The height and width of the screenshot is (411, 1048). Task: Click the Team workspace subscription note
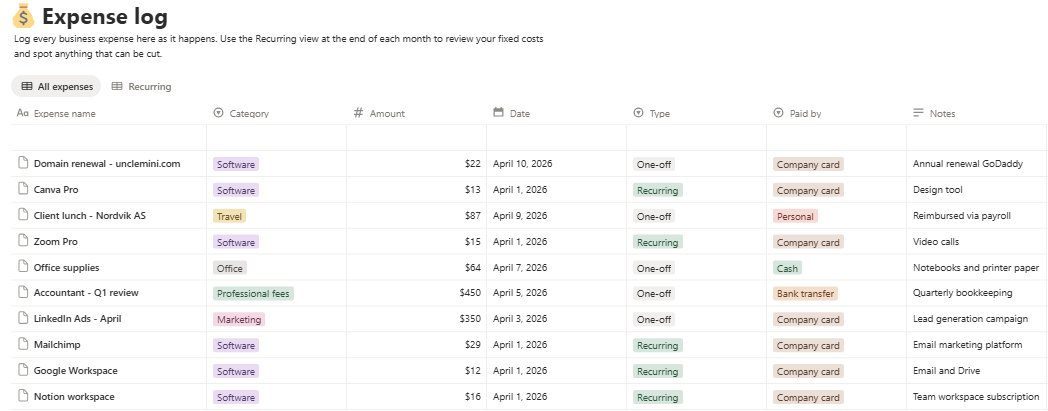tap(976, 396)
